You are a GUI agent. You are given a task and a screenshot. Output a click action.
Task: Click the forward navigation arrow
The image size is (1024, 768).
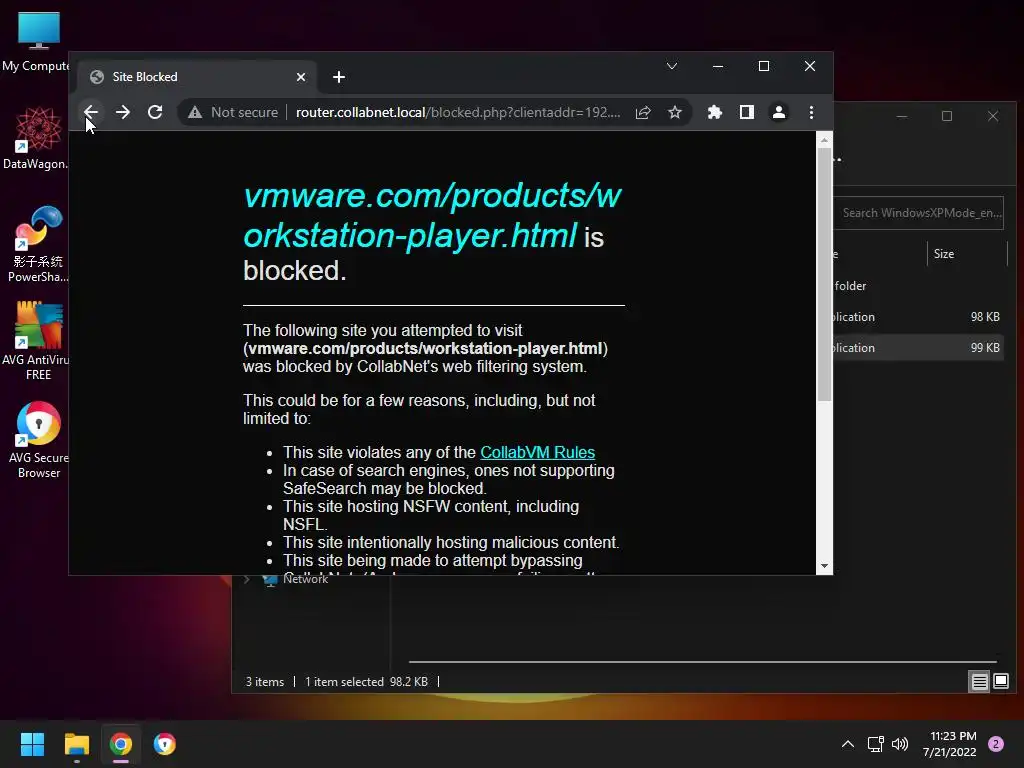tap(123, 112)
